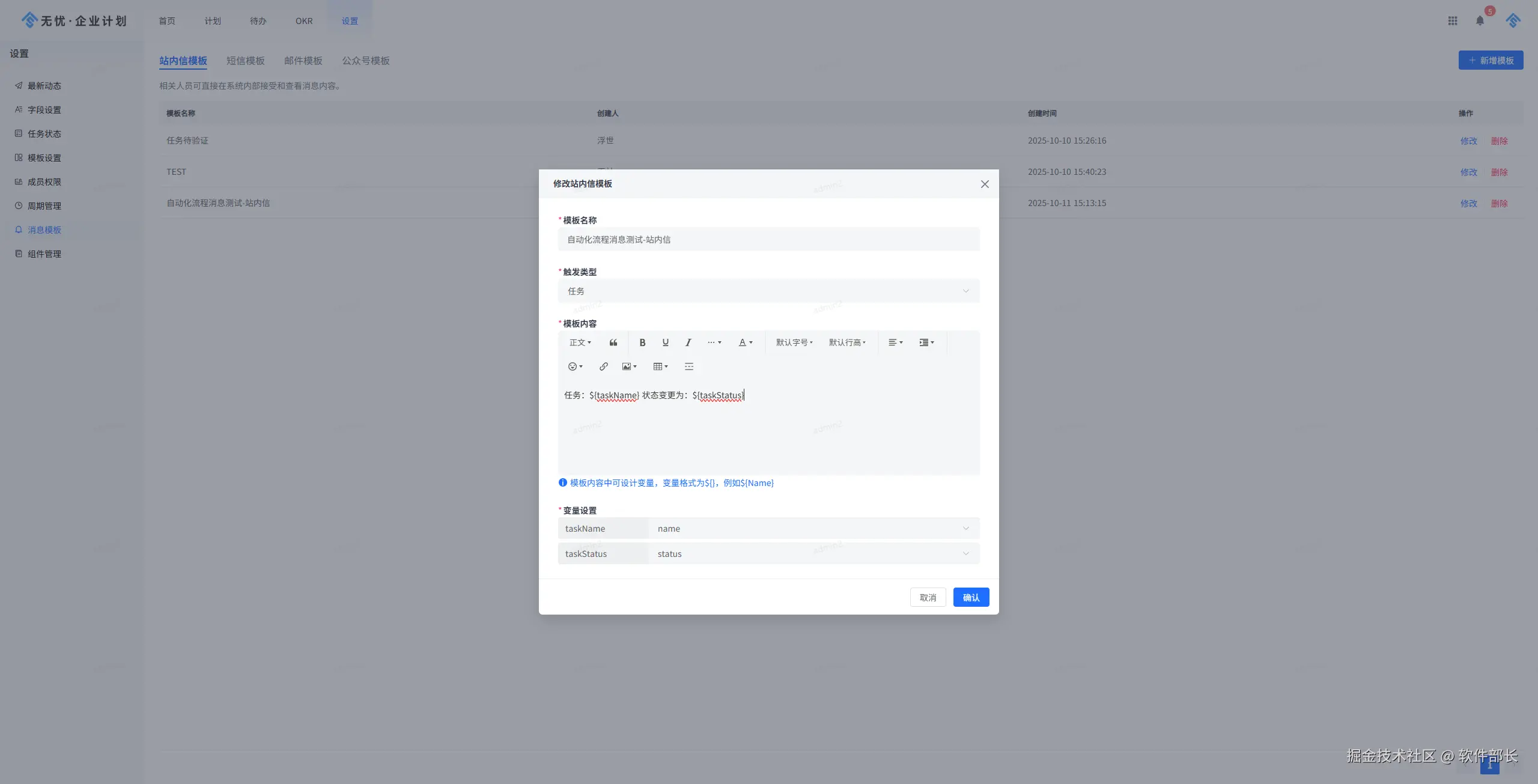Open taskStatus variable dropdown showing status
This screenshot has width=1538, height=784.
pyautogui.click(x=813, y=554)
